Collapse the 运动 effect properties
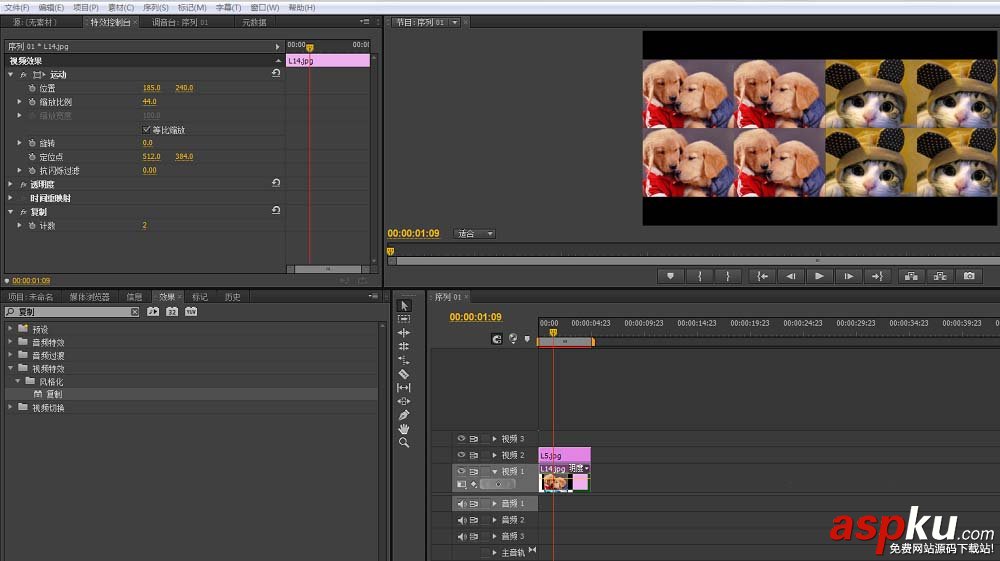 tap(11, 75)
